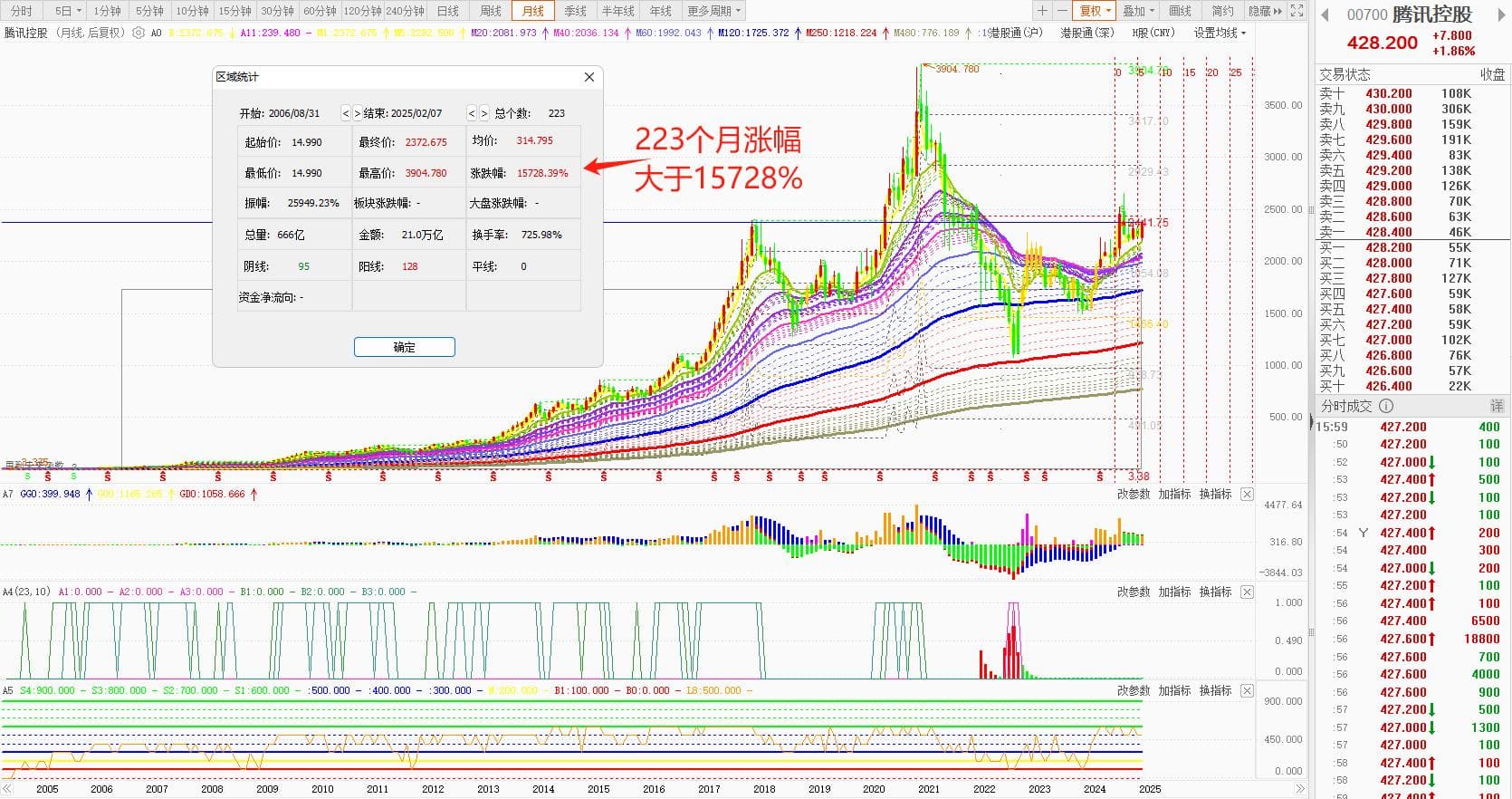Click 换指标 in the A4 panel

1215,592
